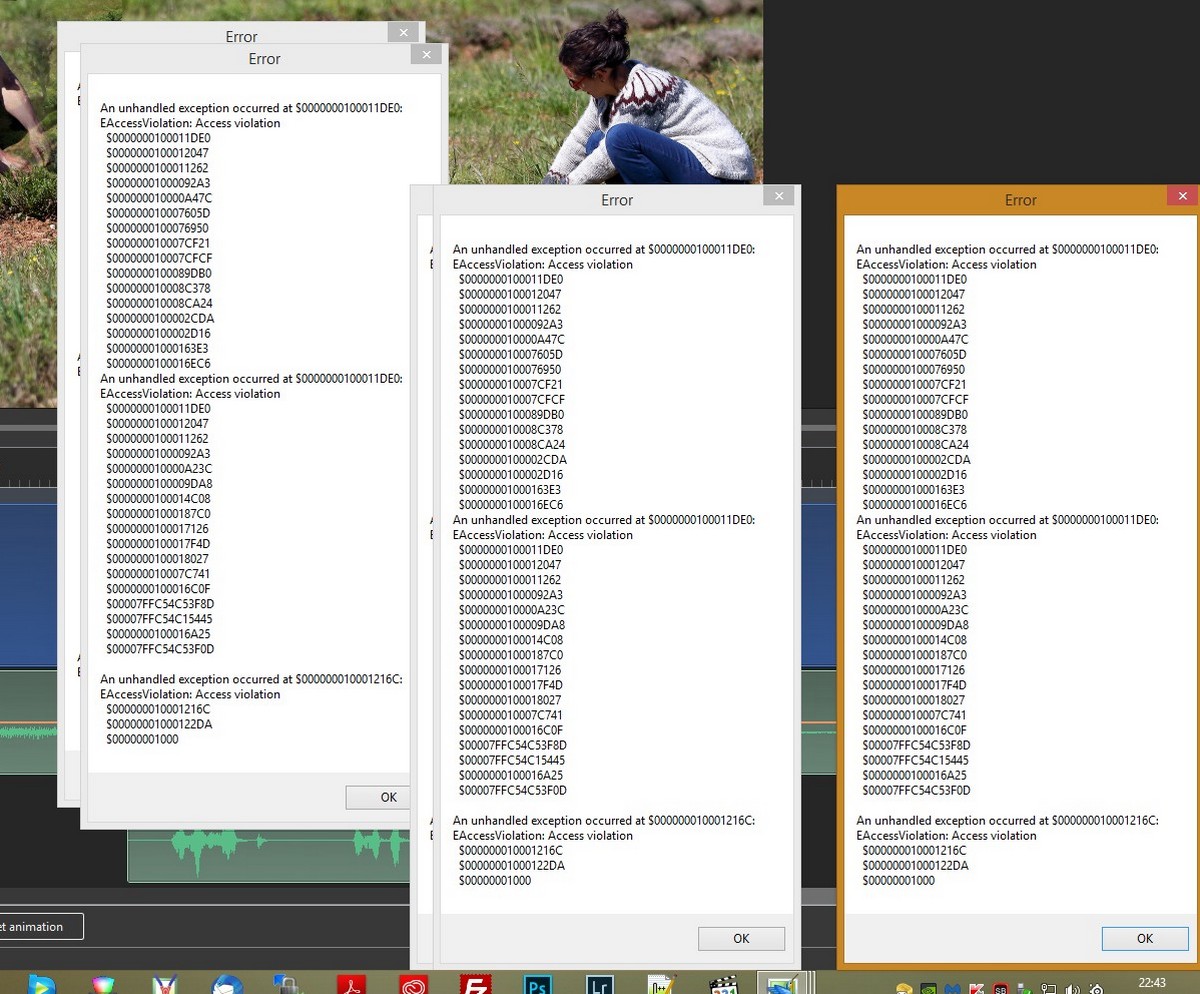
Task: Click the video preview of the woman
Action: click(x=650, y=100)
